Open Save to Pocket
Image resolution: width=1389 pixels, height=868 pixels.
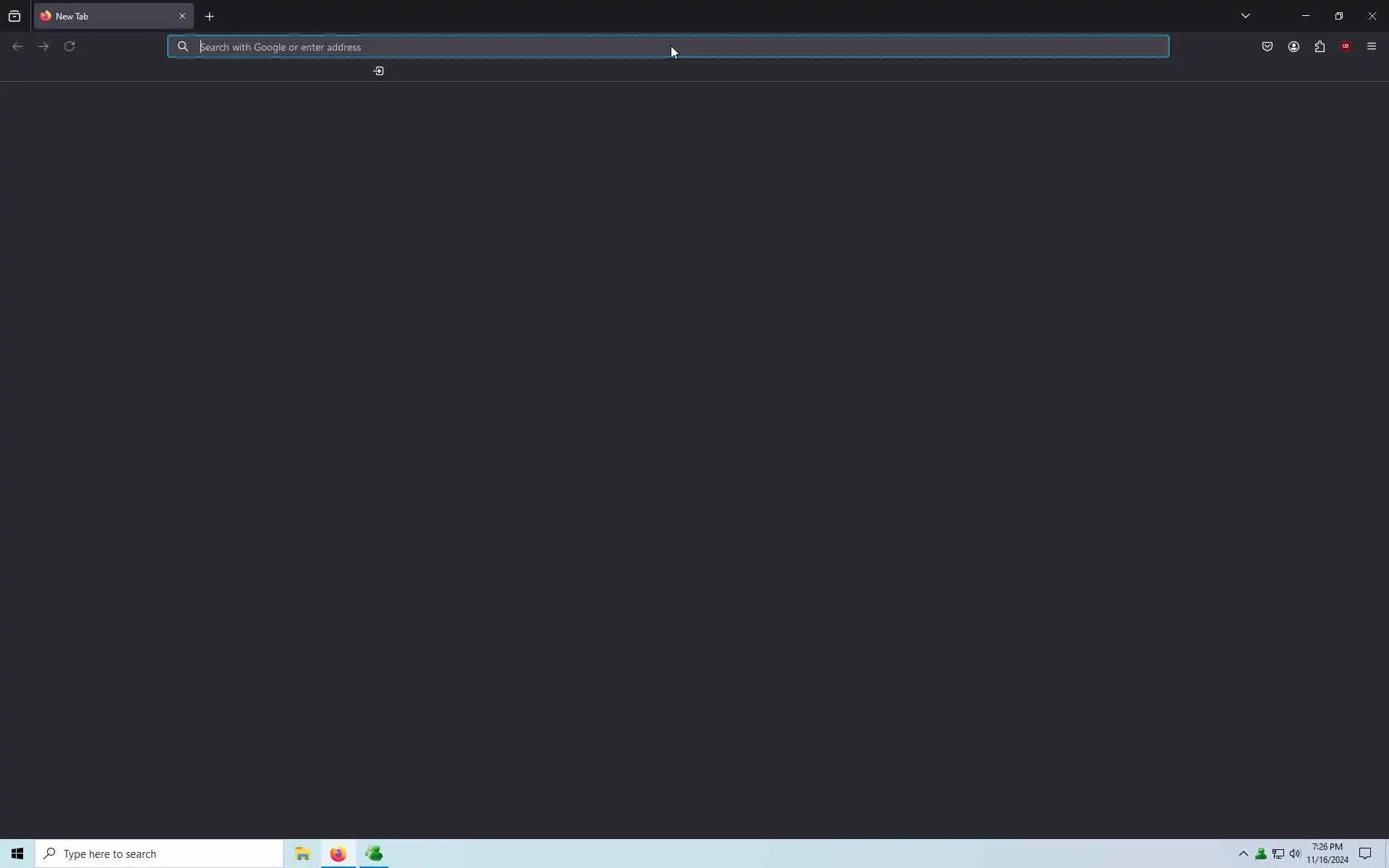[1267, 46]
